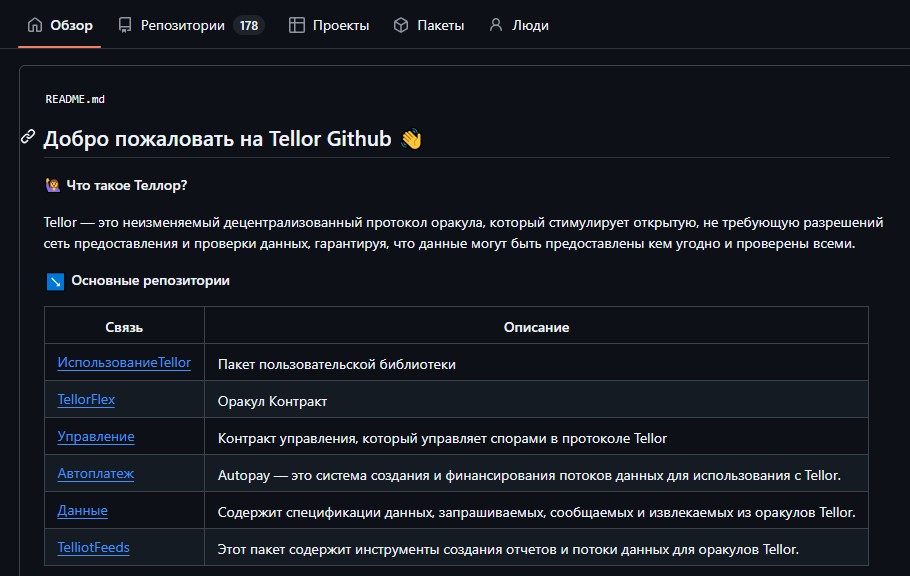910x576 pixels.
Task: Open the Репозитории tab
Action: tap(183, 25)
